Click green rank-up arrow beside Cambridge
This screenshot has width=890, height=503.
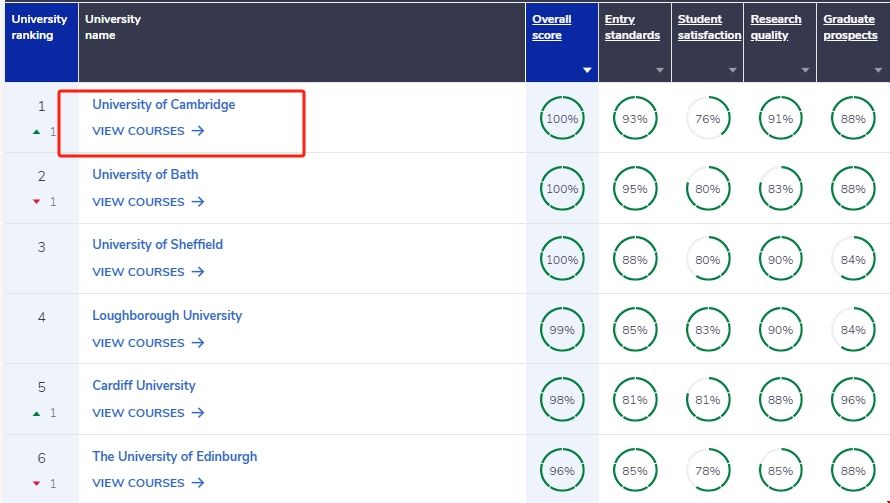(37, 131)
